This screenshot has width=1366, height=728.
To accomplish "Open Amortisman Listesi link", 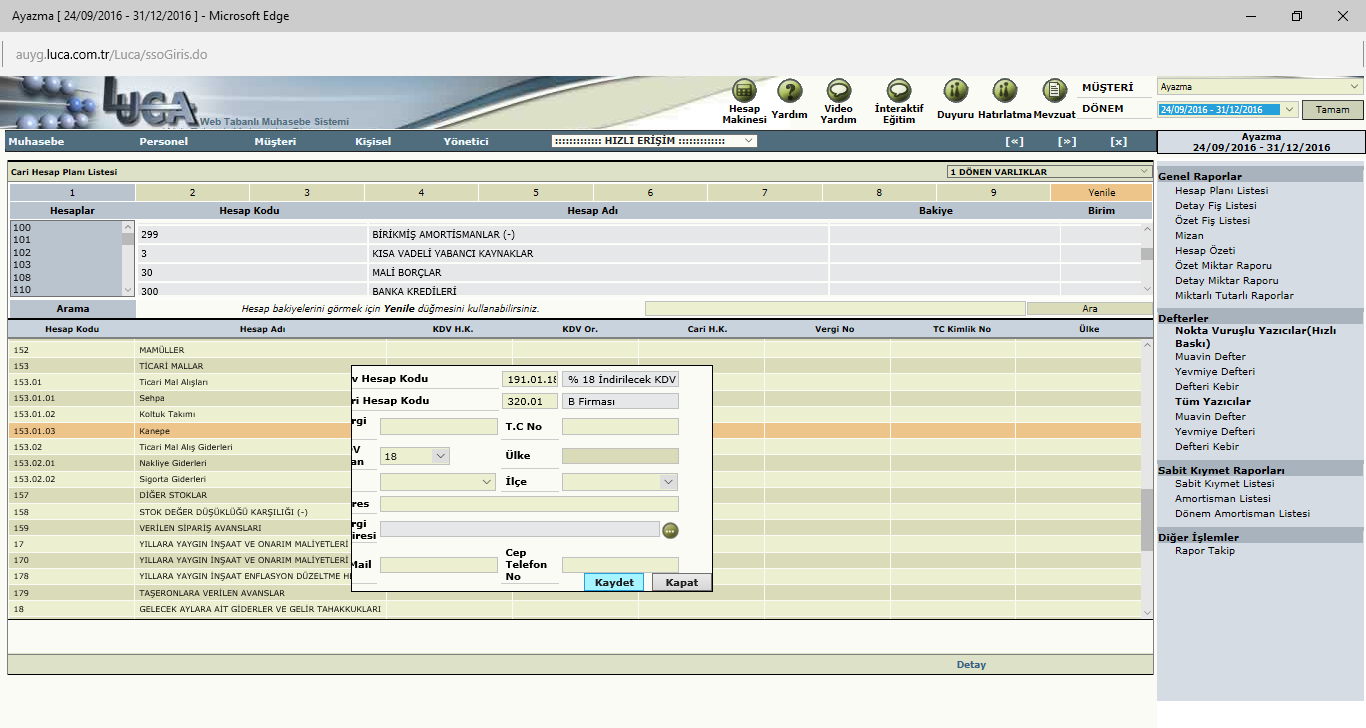I will tap(1223, 498).
